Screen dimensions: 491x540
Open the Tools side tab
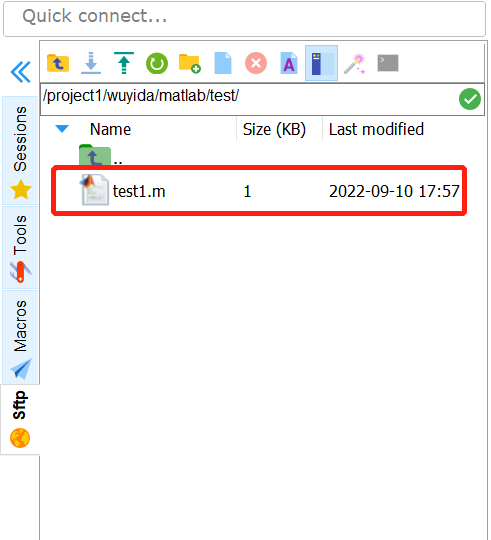pos(20,247)
